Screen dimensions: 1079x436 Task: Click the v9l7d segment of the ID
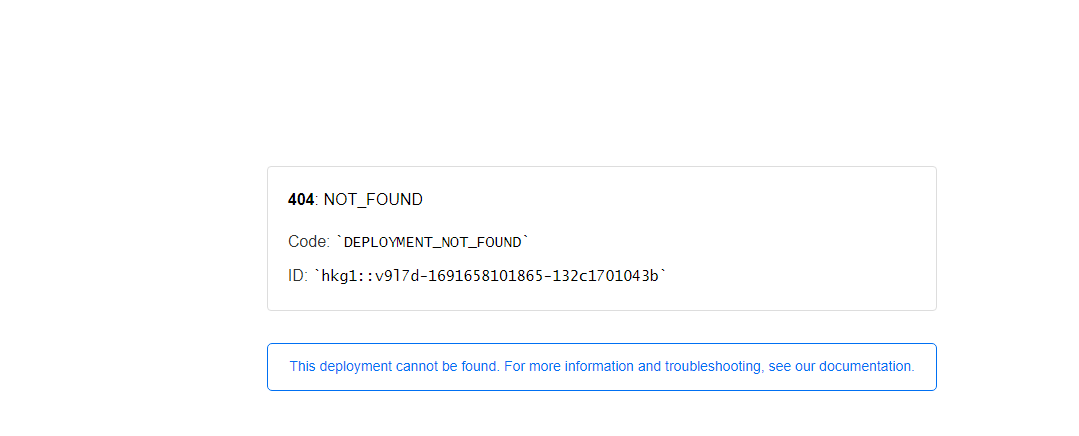[397, 276]
